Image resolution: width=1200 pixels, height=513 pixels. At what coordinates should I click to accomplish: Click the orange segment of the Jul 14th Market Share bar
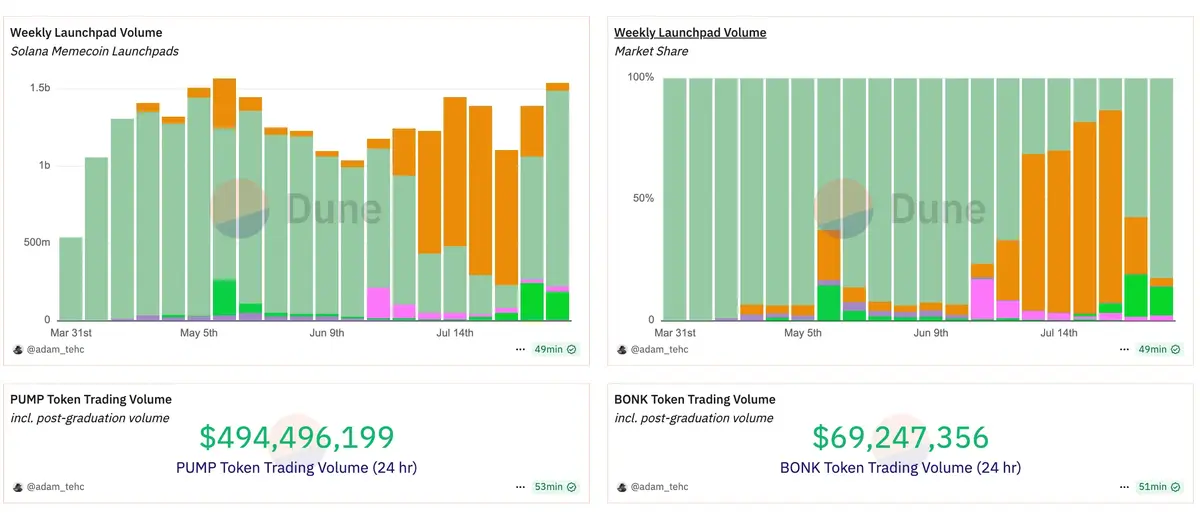1058,230
